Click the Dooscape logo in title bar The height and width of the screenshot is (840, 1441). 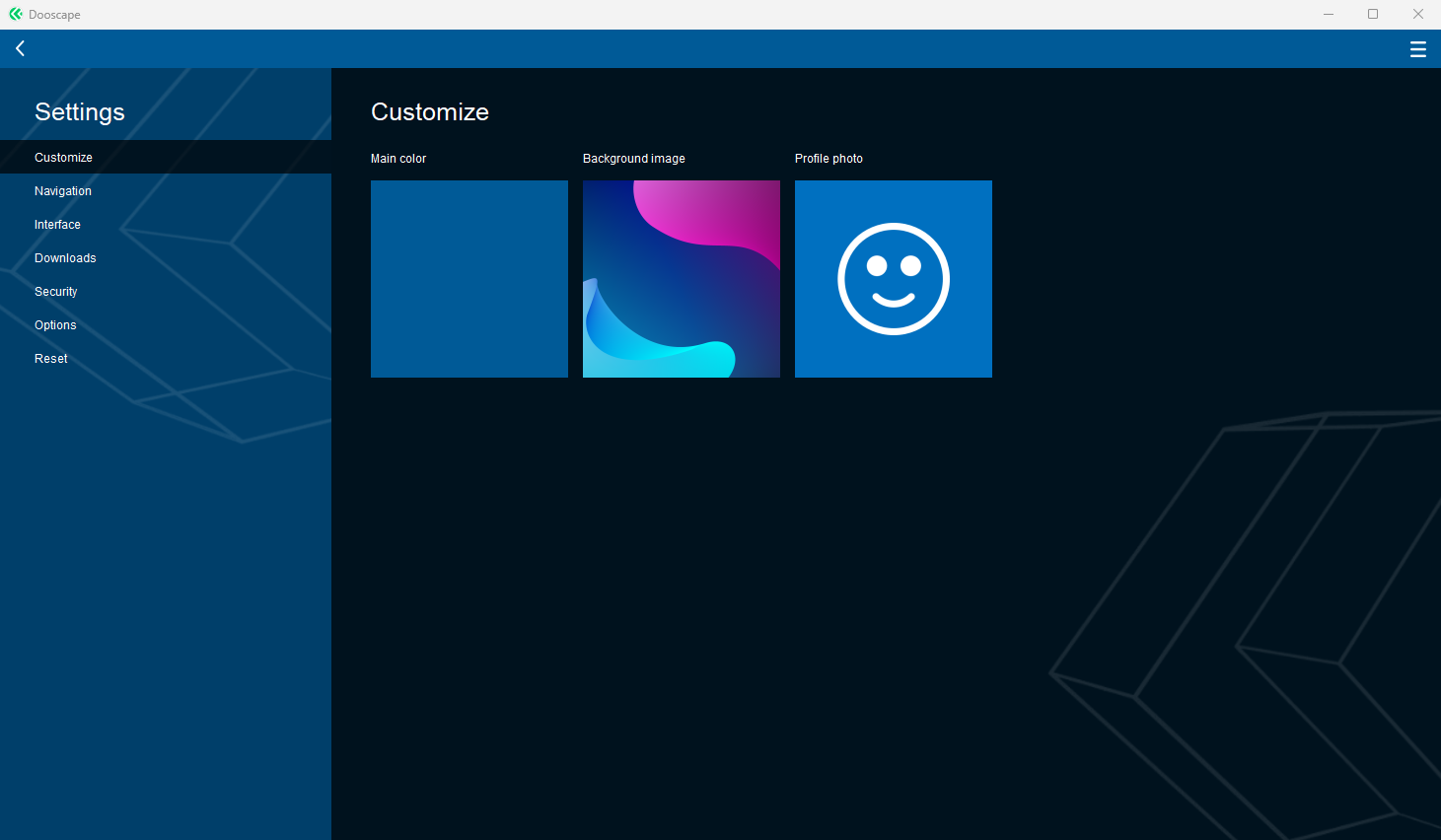[15, 14]
